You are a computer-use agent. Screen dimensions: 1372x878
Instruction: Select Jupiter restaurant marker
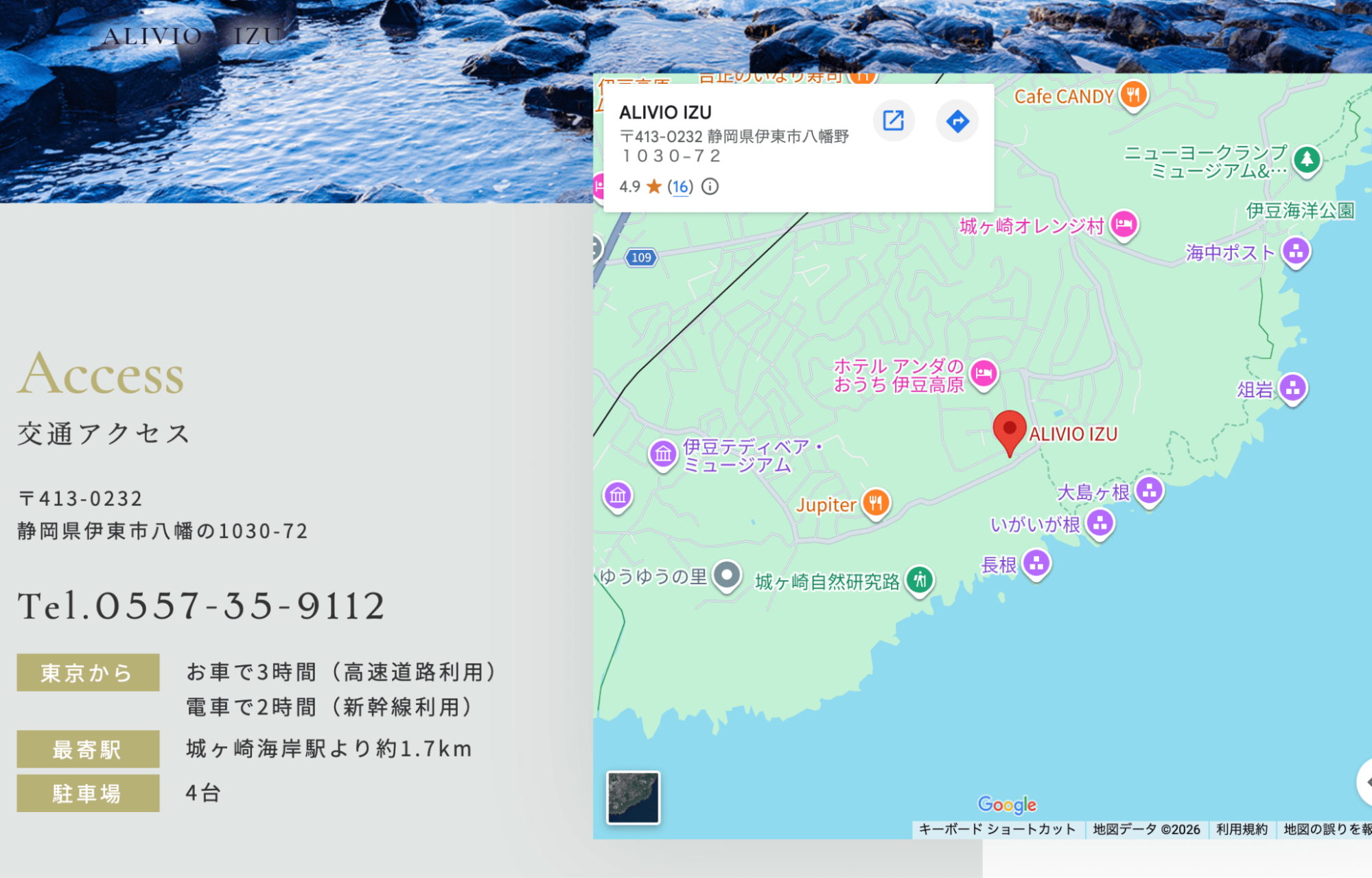[876, 505]
